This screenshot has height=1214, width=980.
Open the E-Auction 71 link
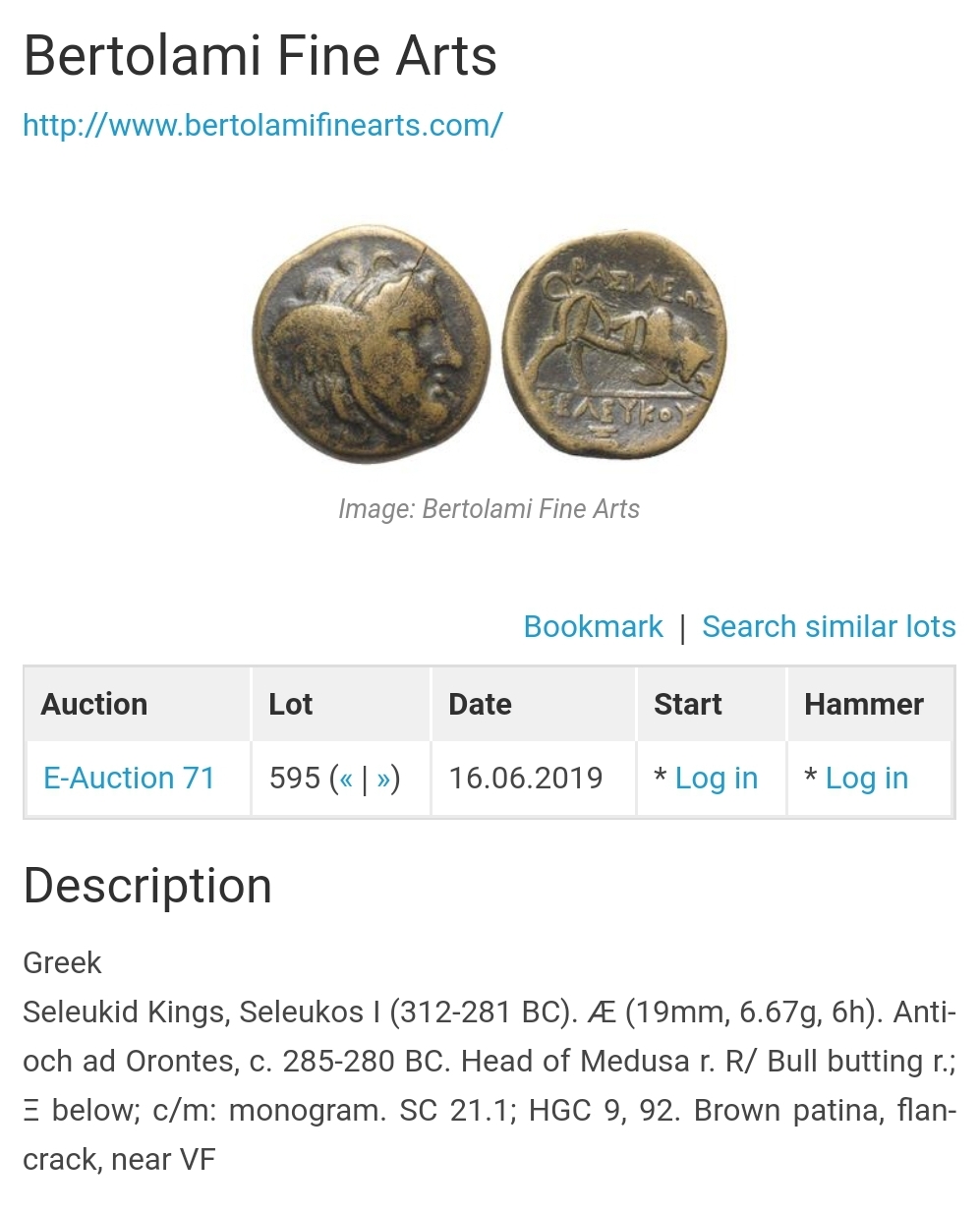pyautogui.click(x=129, y=779)
